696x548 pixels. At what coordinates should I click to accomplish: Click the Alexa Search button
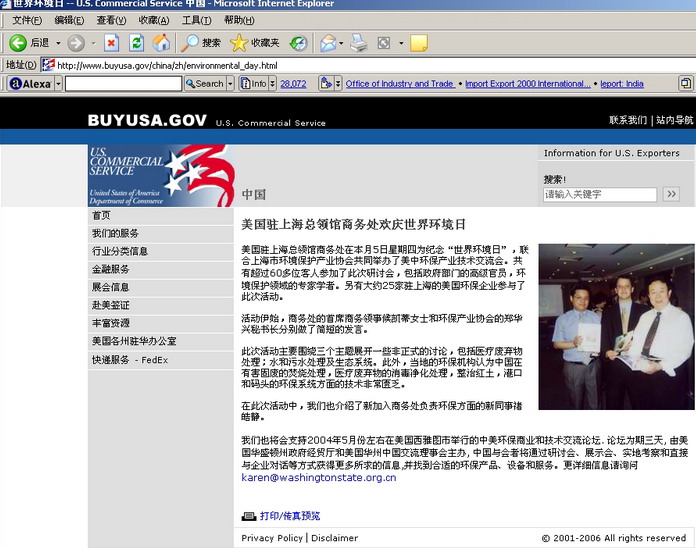pos(205,83)
